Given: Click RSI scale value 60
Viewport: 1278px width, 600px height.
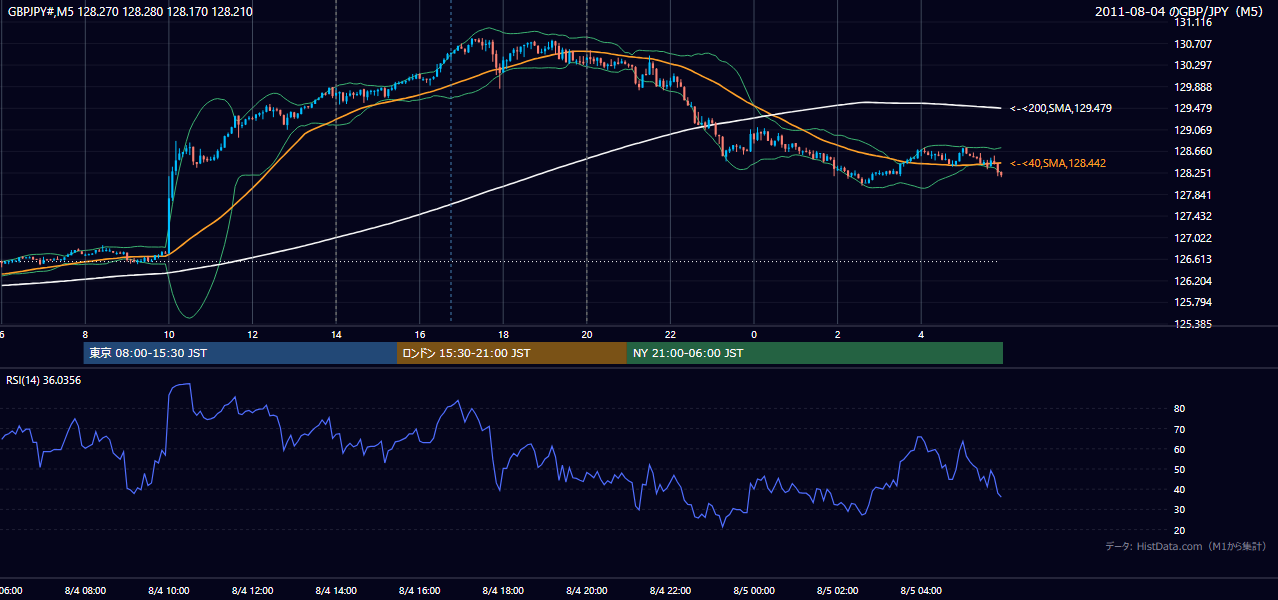Looking at the screenshot, I should click(1179, 449).
